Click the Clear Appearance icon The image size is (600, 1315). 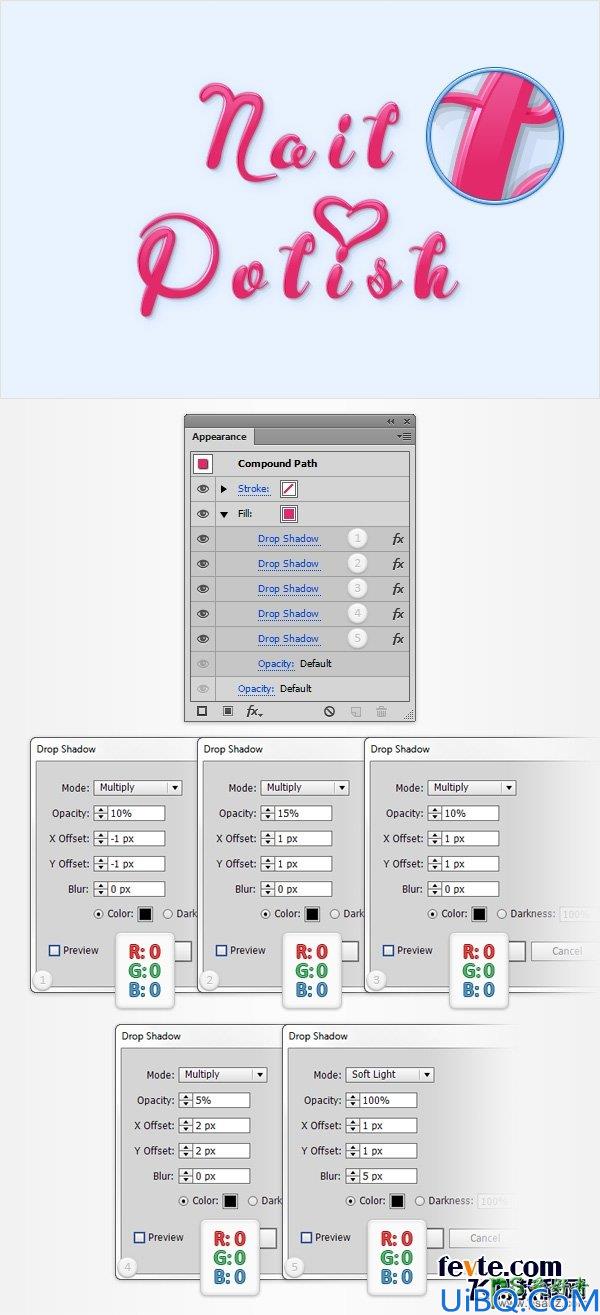(x=329, y=712)
